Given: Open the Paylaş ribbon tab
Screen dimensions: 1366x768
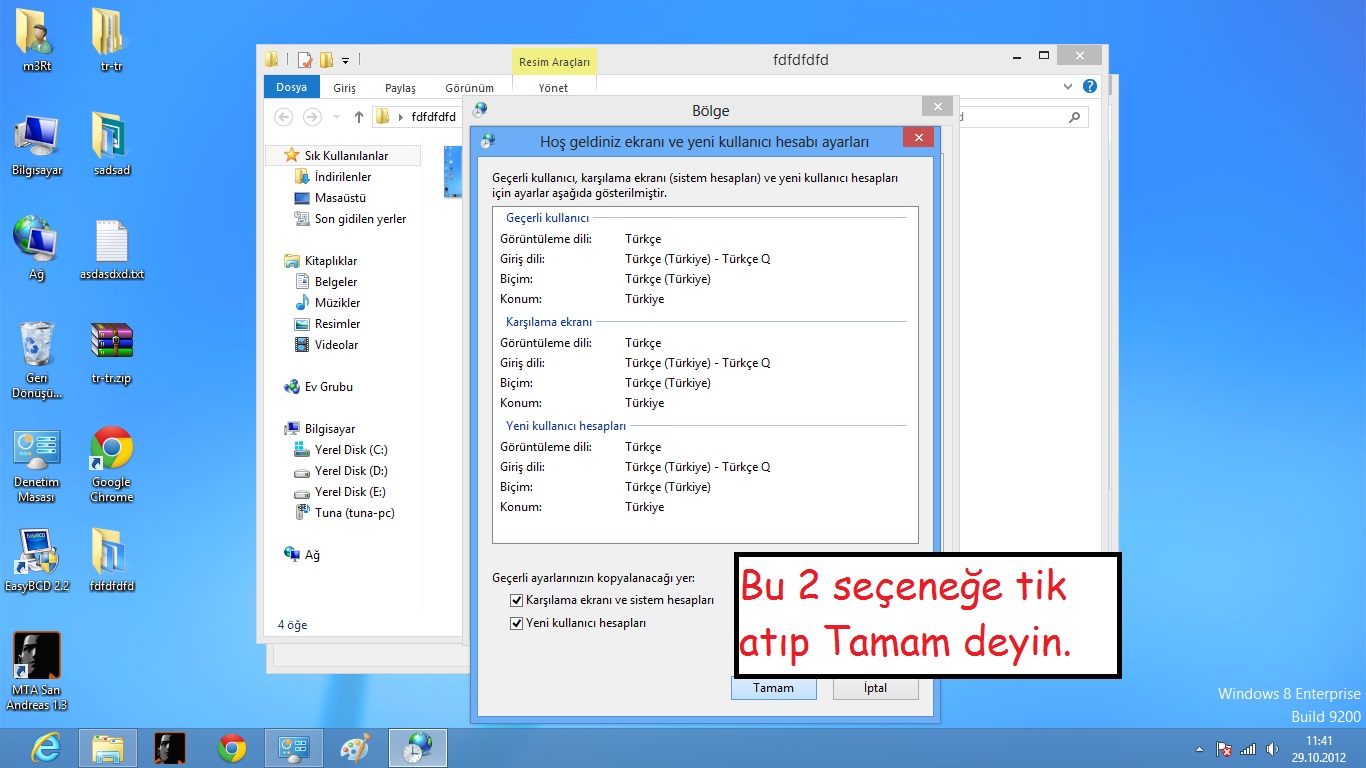Looking at the screenshot, I should click(x=400, y=88).
